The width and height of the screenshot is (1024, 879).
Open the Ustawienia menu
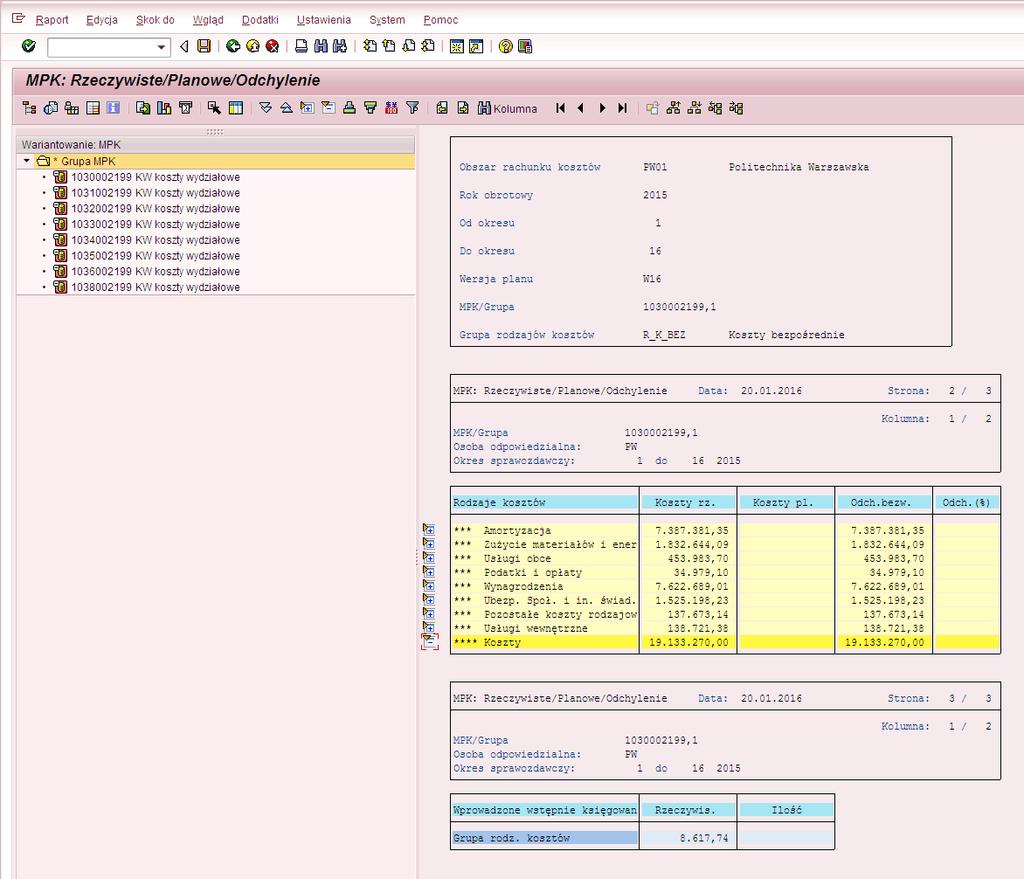coord(324,20)
